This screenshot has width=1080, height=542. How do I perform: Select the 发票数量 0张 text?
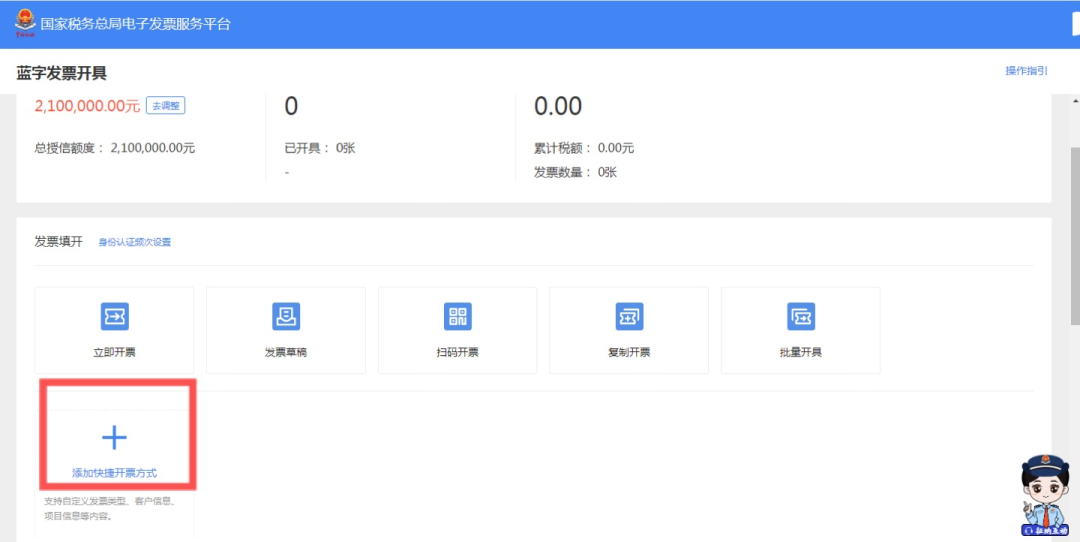click(x=575, y=172)
